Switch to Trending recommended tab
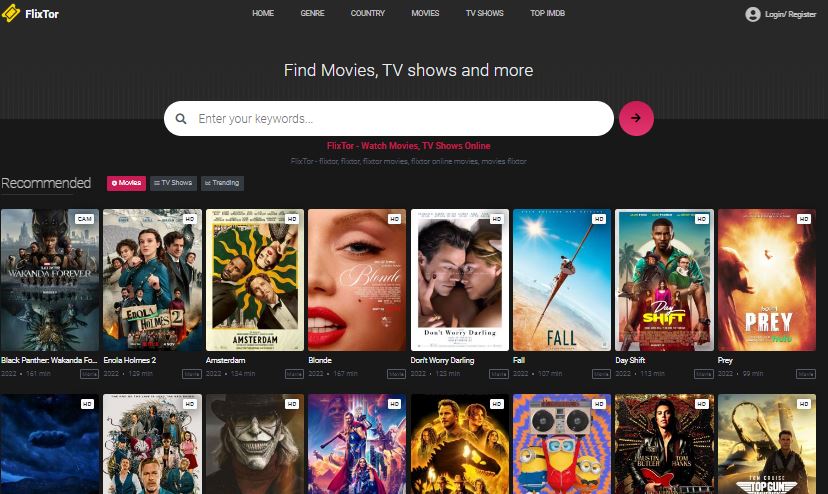The width and height of the screenshot is (828, 494). 222,183
